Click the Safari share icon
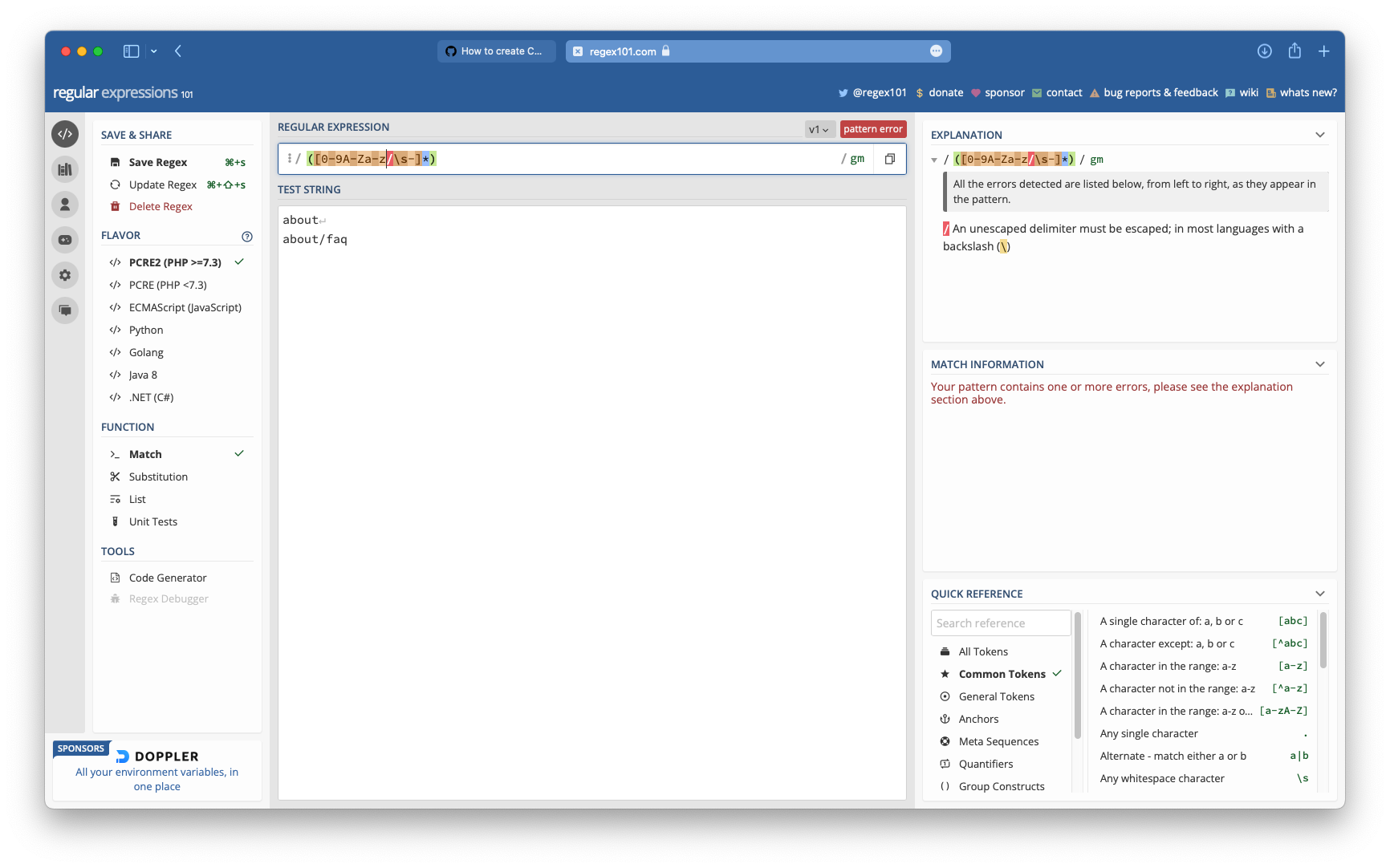The width and height of the screenshot is (1390, 868). point(1294,51)
